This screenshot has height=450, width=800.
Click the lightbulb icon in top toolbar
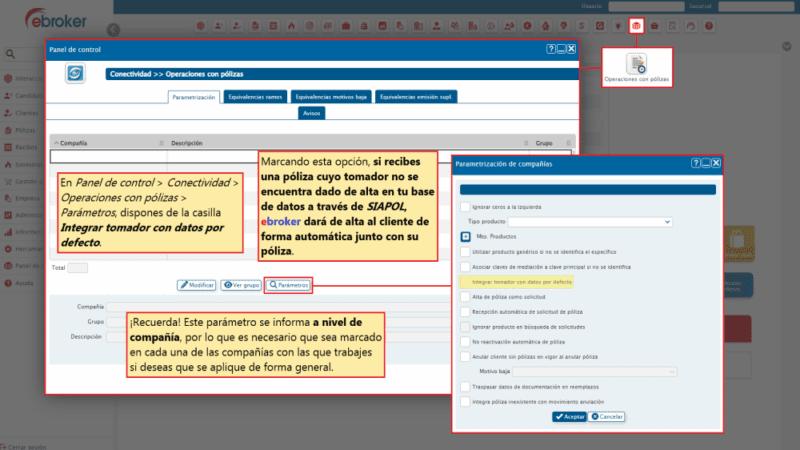(x=618, y=26)
